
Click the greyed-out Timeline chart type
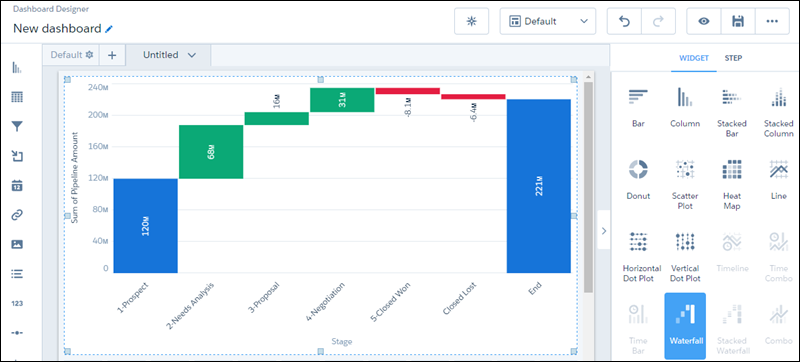[x=732, y=252]
